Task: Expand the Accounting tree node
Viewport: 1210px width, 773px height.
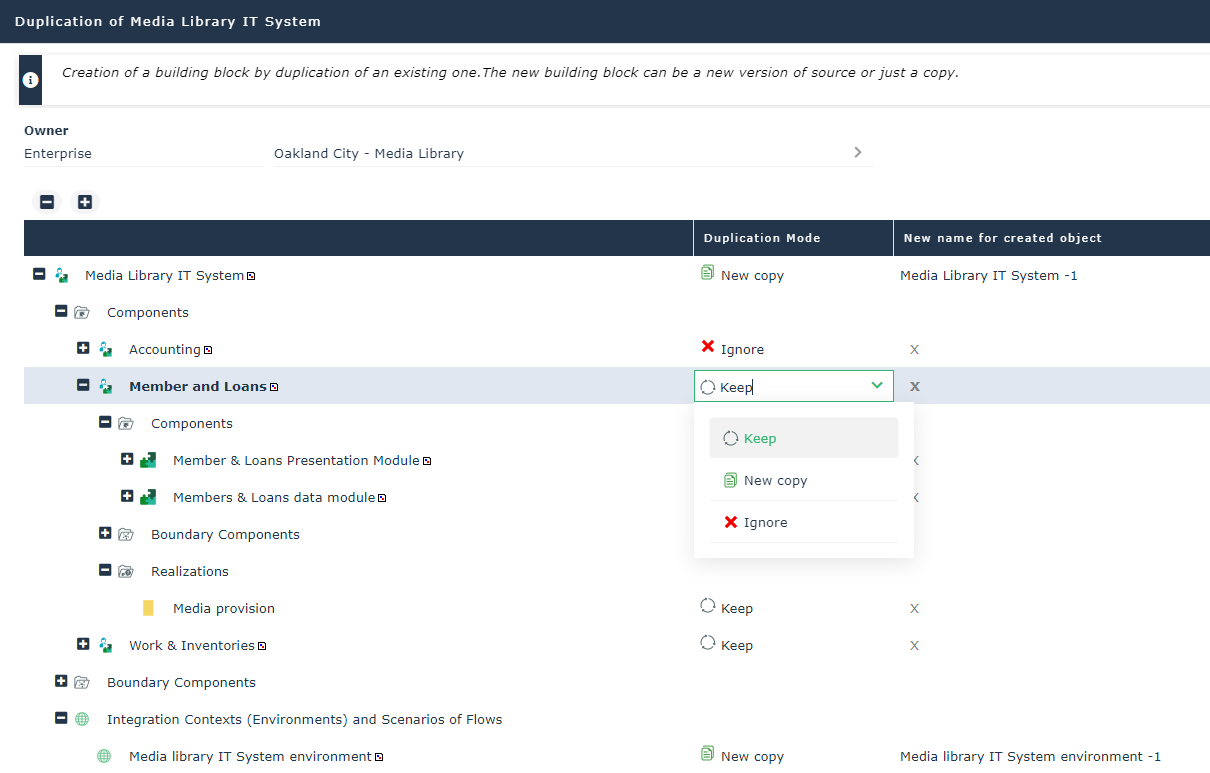Action: click(83, 348)
